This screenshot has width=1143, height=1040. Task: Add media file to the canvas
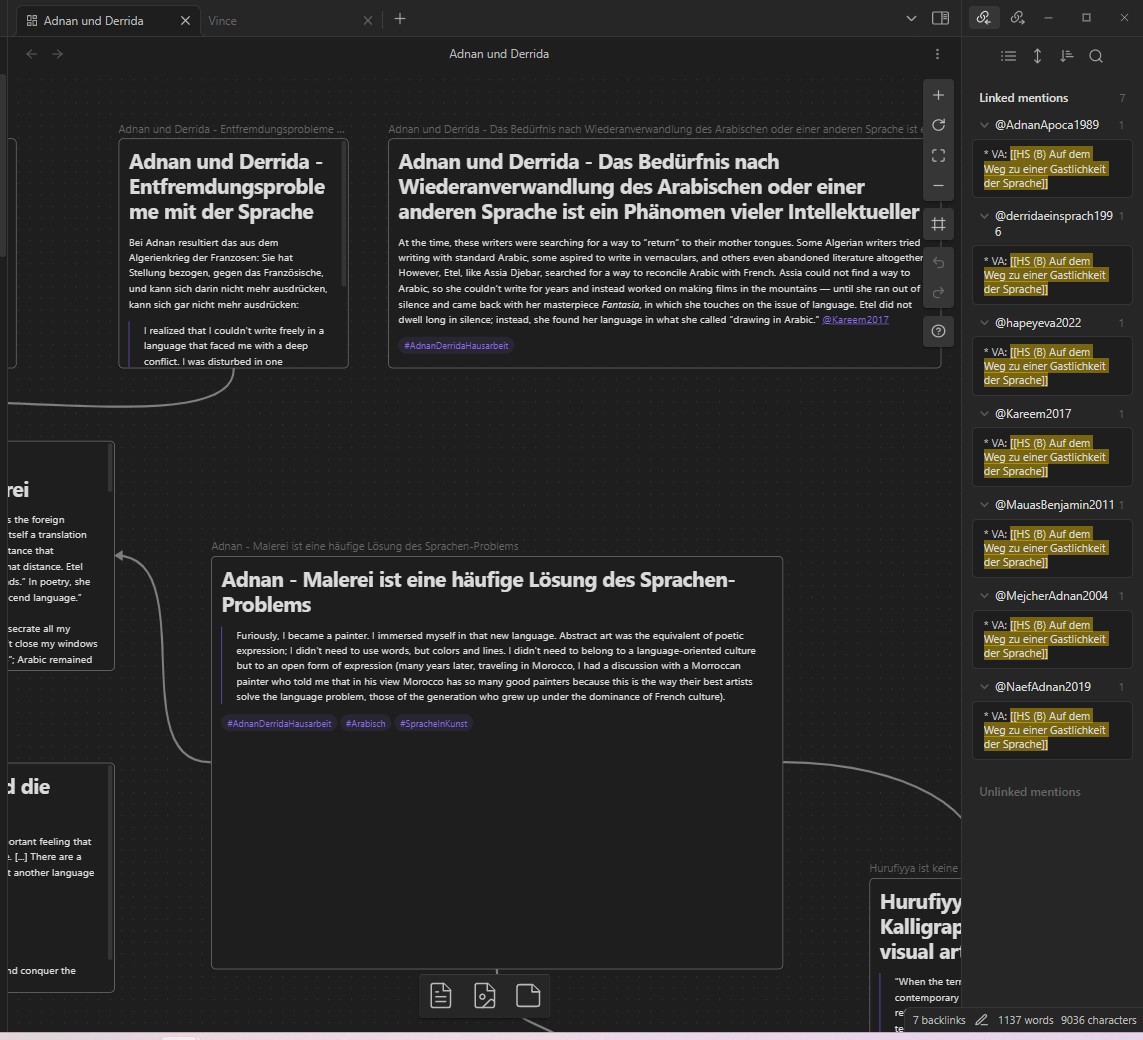click(485, 995)
